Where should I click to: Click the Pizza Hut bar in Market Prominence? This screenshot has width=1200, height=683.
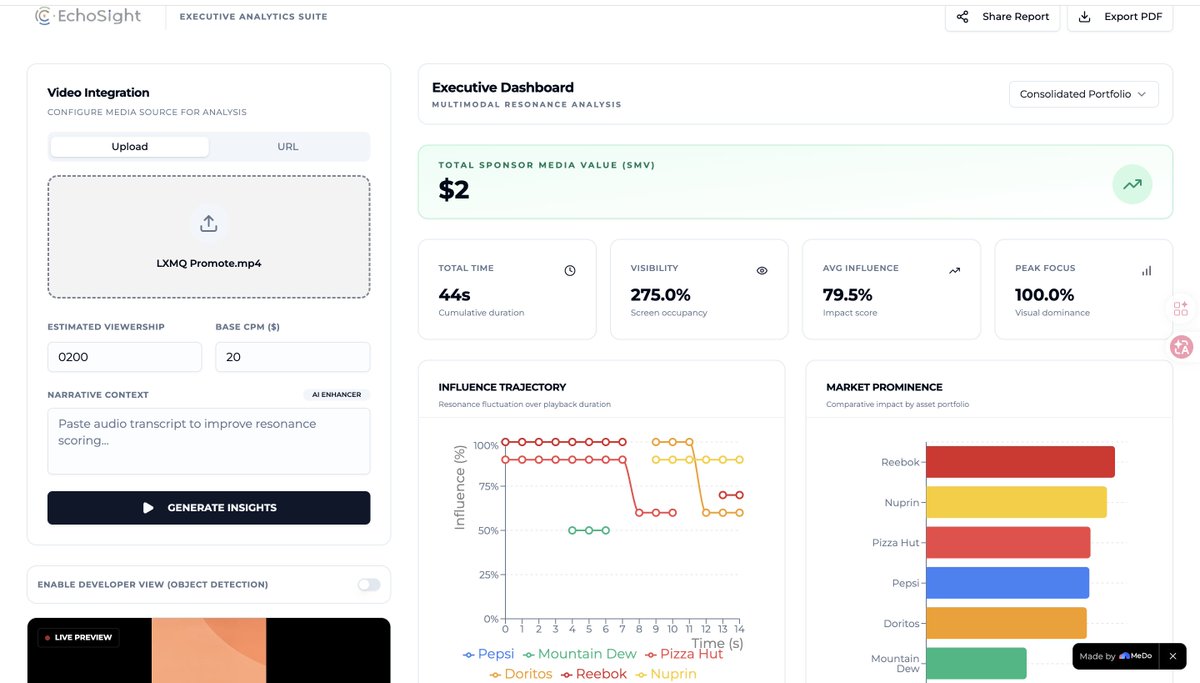1008,542
